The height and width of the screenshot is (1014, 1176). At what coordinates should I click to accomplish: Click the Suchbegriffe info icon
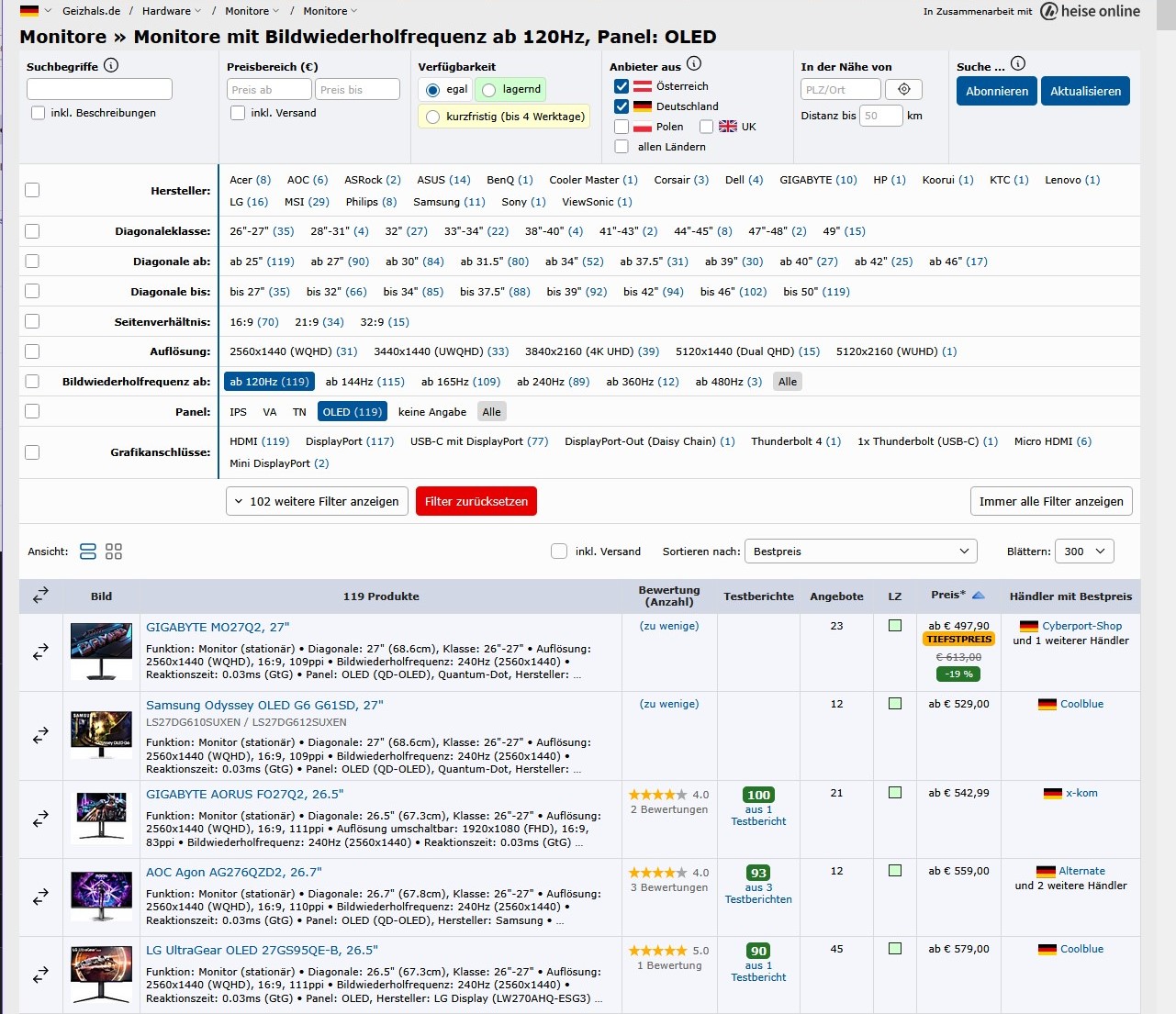111,65
